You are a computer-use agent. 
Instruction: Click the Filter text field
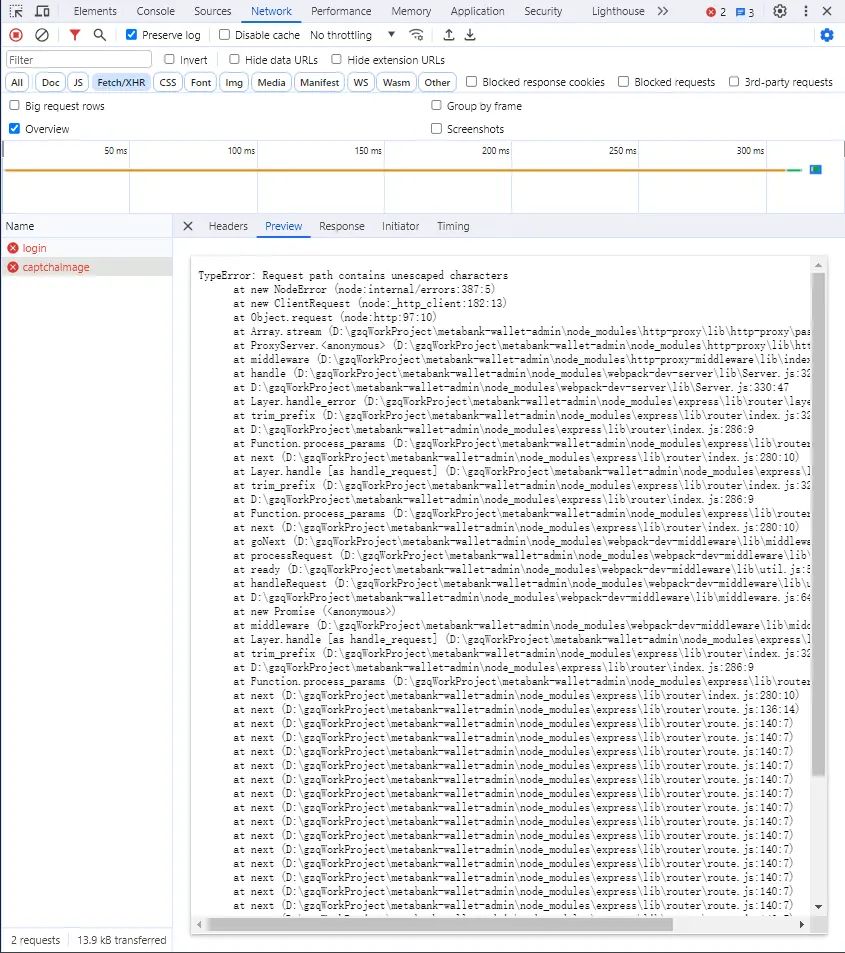(78, 60)
